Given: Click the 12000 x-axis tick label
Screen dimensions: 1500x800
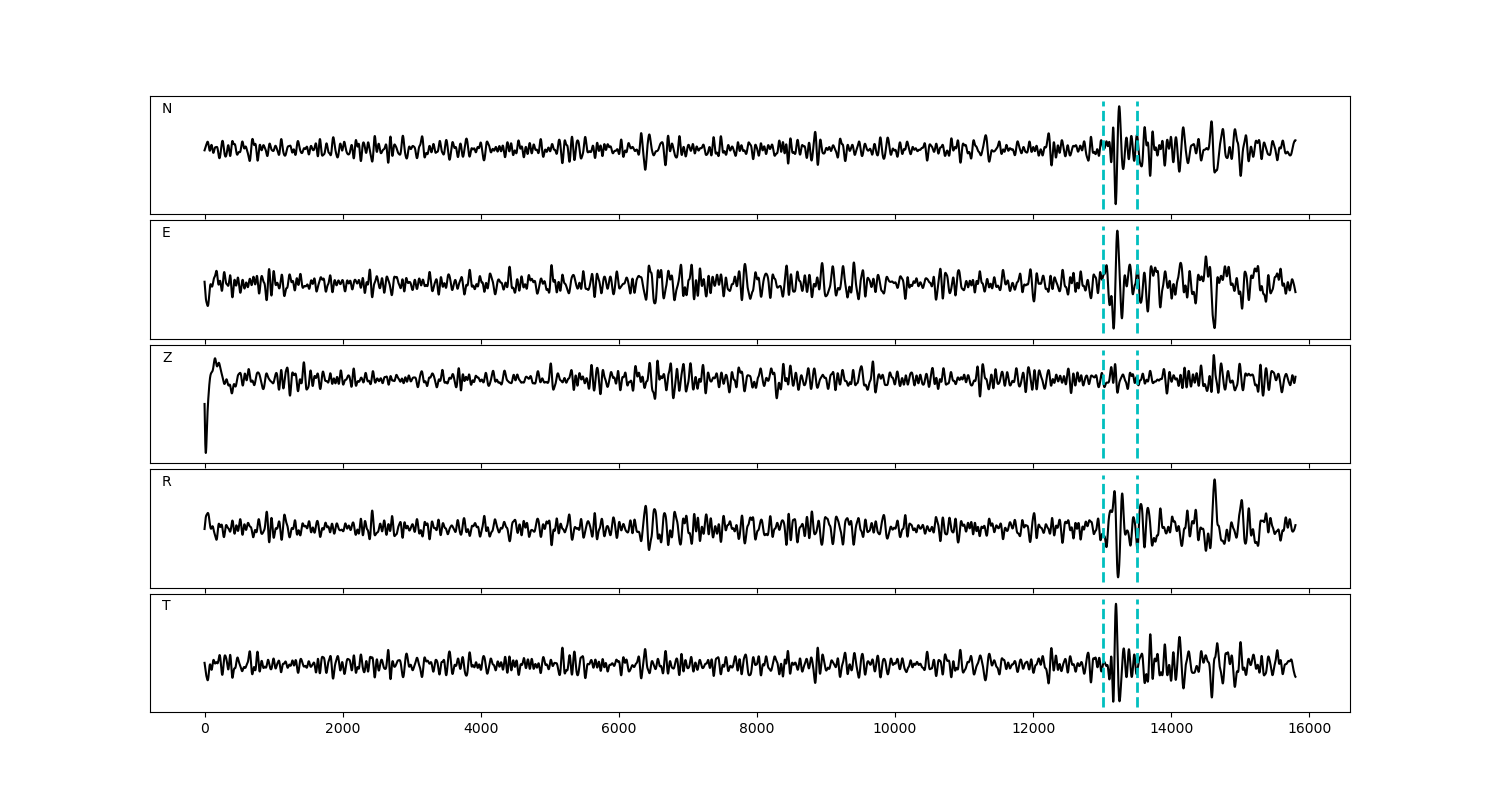Looking at the screenshot, I should click(x=1033, y=729).
